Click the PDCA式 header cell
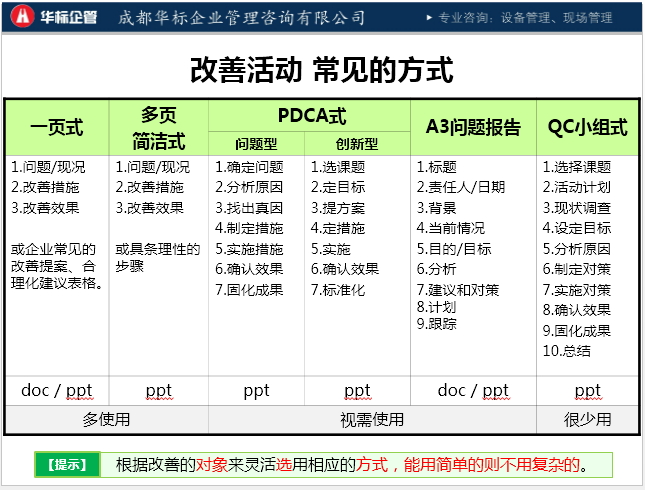The image size is (645, 490). point(310,116)
